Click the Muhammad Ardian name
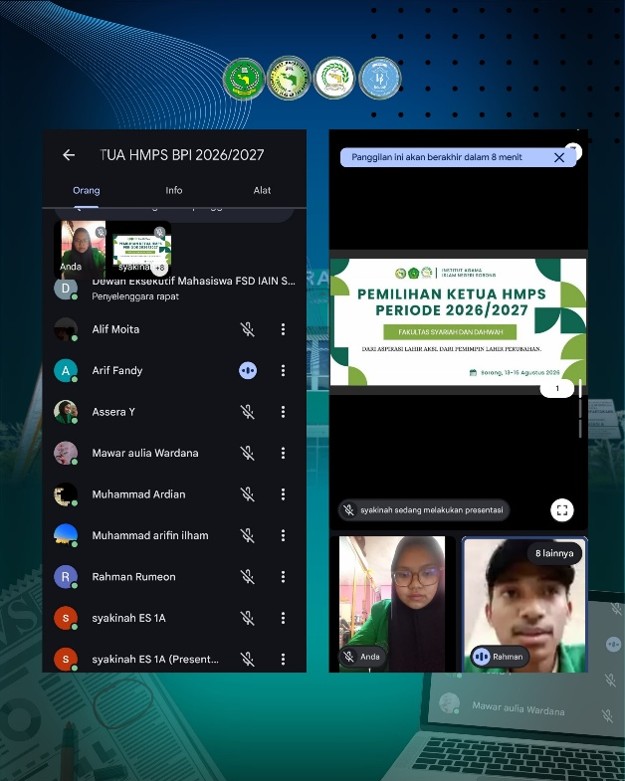This screenshot has width=625, height=781. 138,494
